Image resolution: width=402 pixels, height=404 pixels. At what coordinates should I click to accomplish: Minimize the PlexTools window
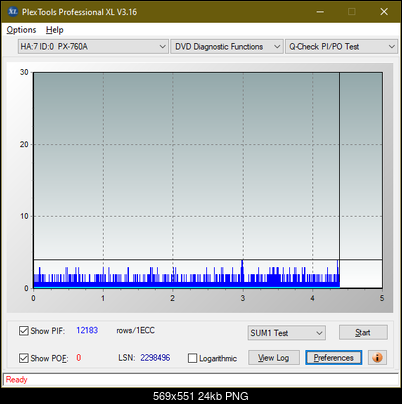click(x=320, y=12)
